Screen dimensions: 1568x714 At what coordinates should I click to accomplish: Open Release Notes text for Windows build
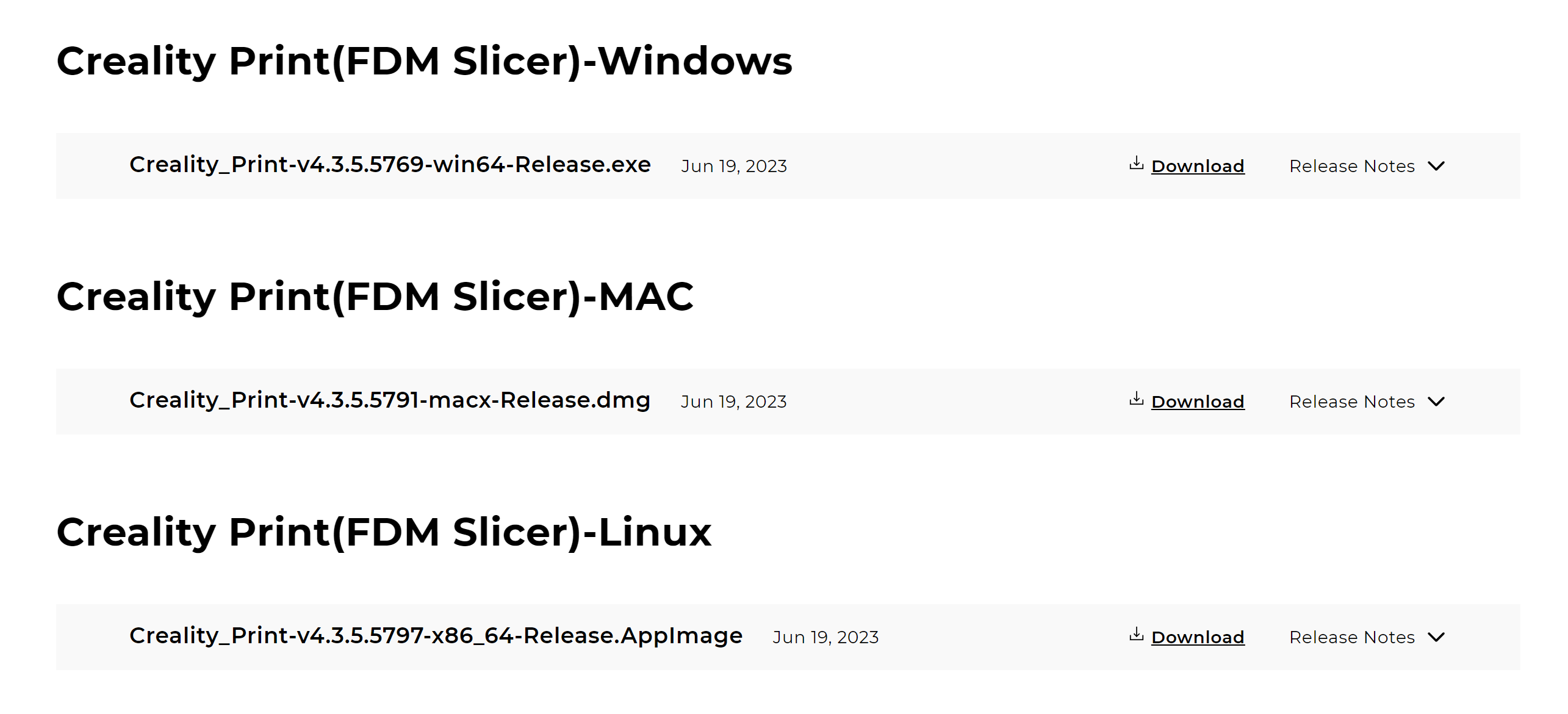tap(1351, 166)
